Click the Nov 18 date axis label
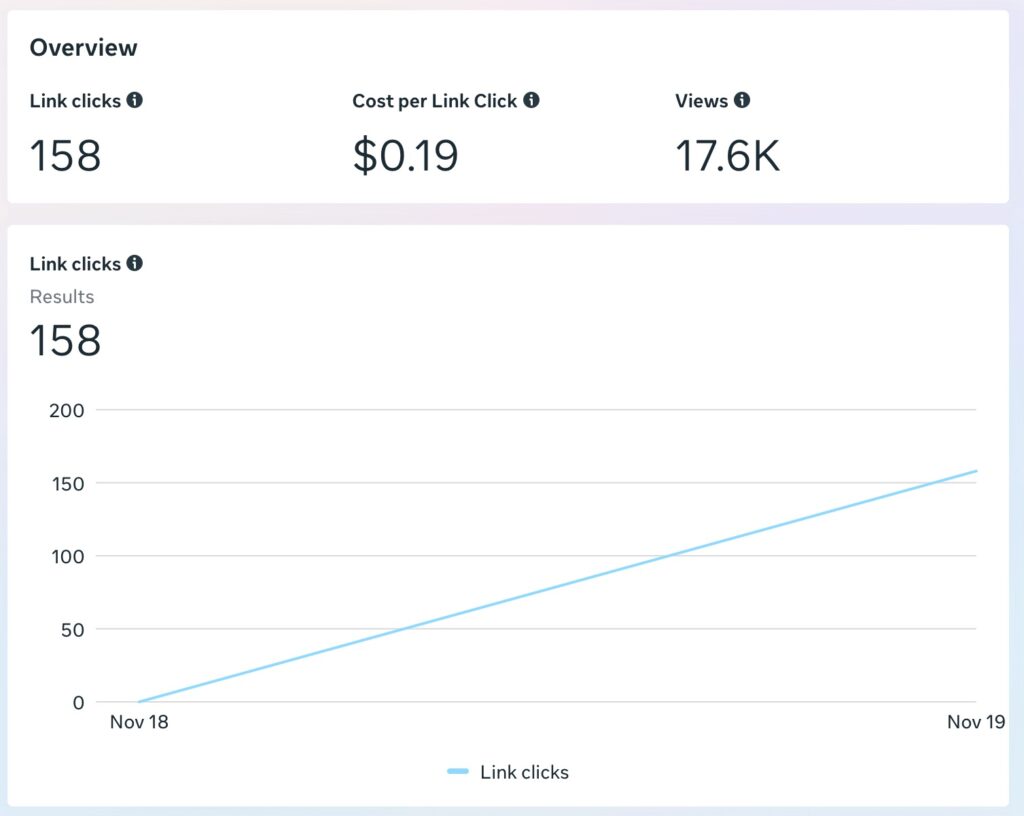 point(139,722)
